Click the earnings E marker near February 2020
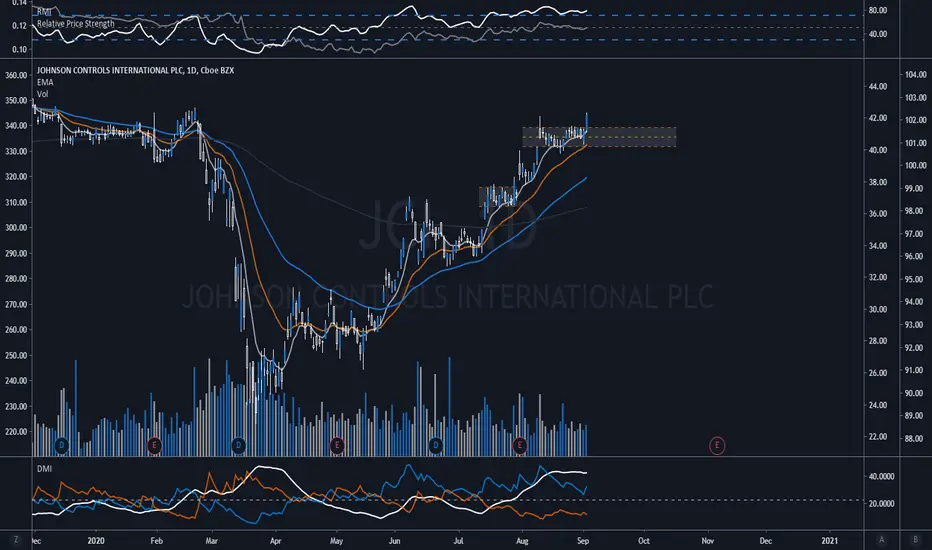The height and width of the screenshot is (550, 932). tap(154, 445)
